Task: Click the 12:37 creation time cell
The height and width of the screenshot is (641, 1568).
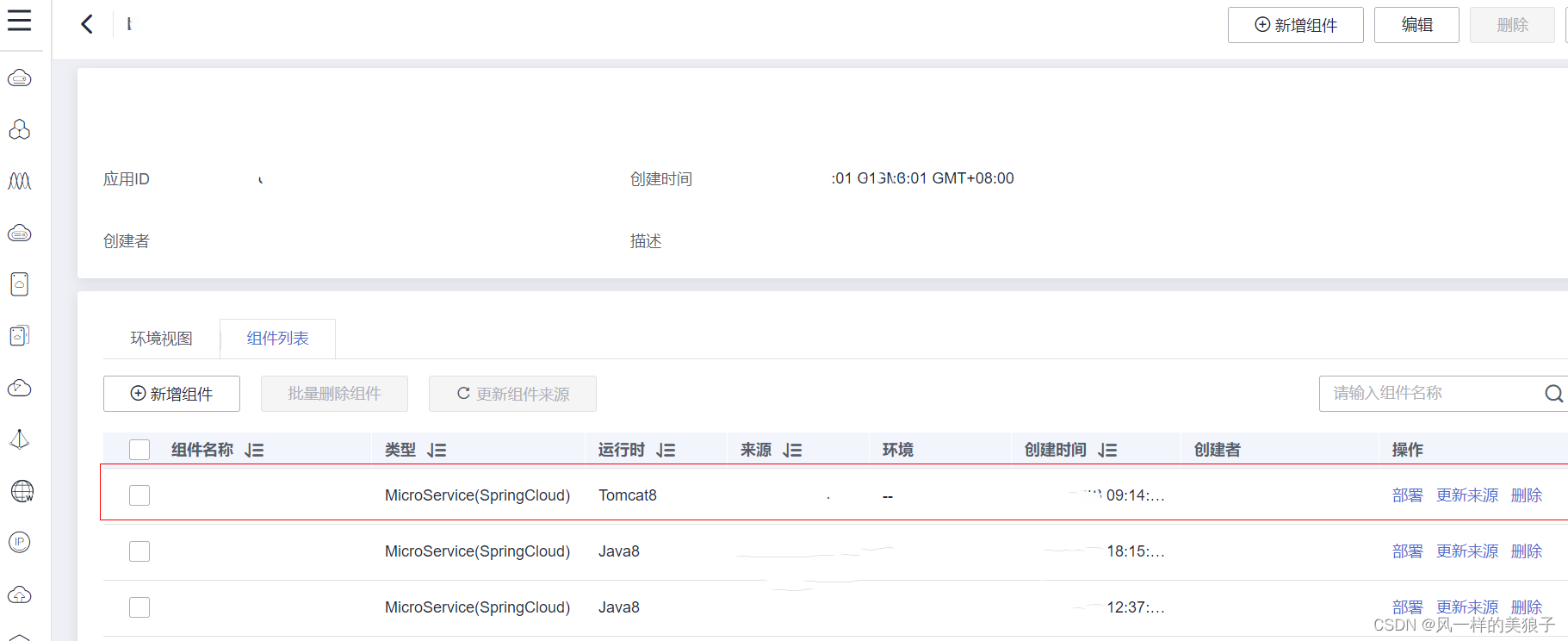Action: point(1135,607)
